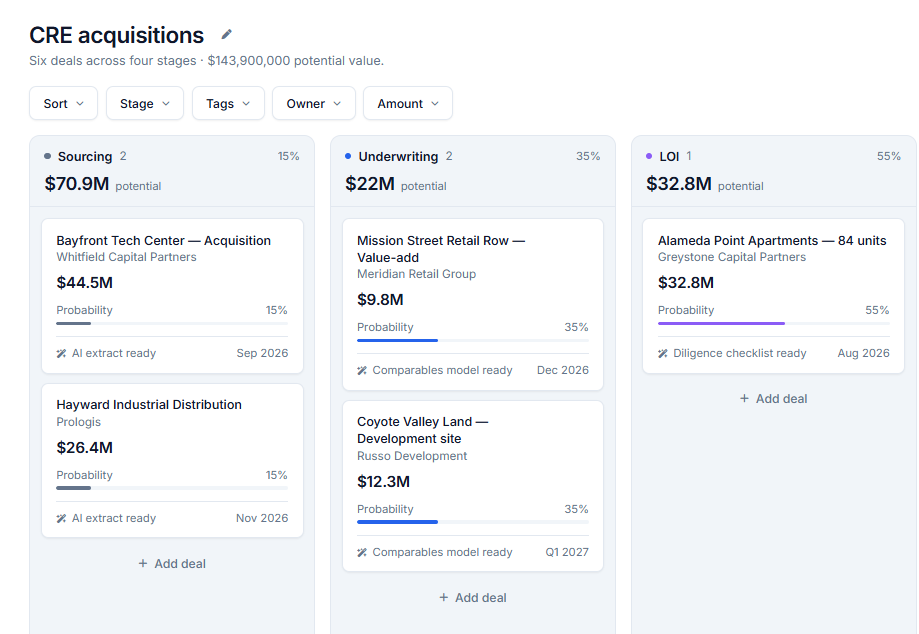The image size is (919, 634).
Task: Click the Nov 2026 close date
Action: [262, 519]
